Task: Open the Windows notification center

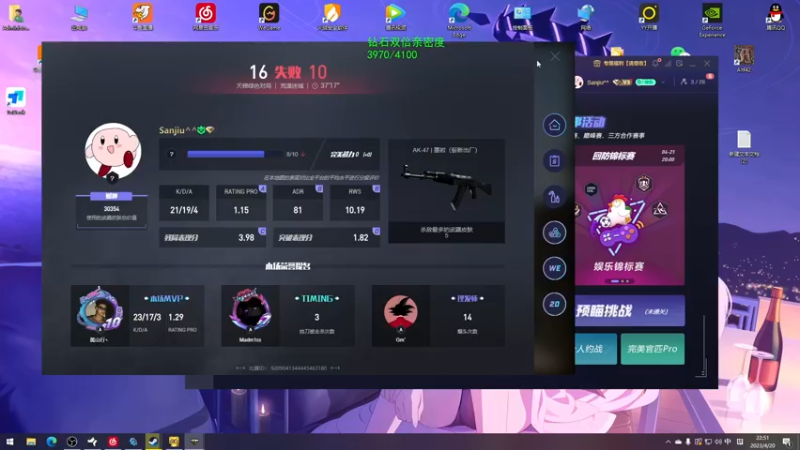Action: (x=786, y=441)
